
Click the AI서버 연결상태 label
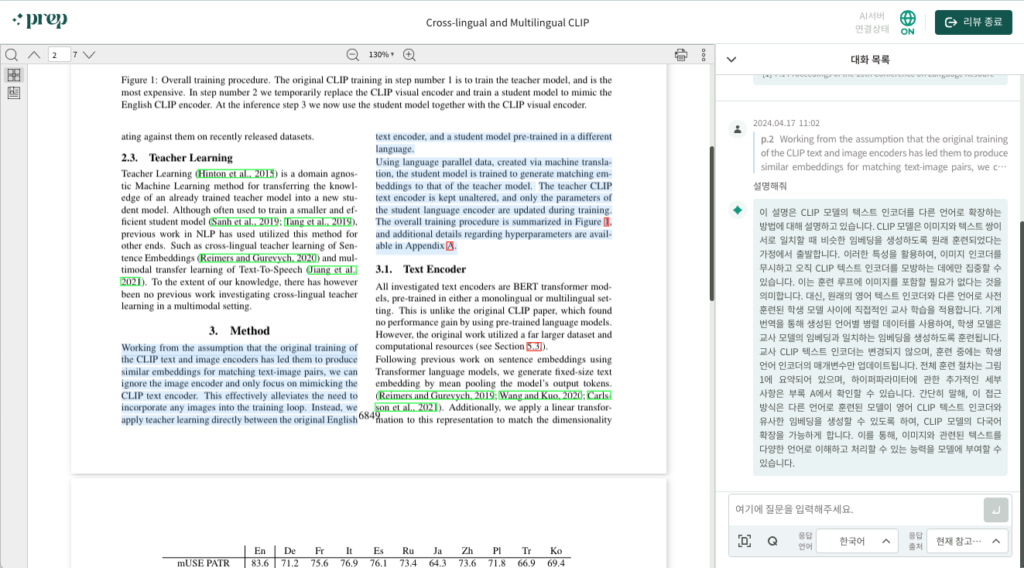(x=872, y=22)
